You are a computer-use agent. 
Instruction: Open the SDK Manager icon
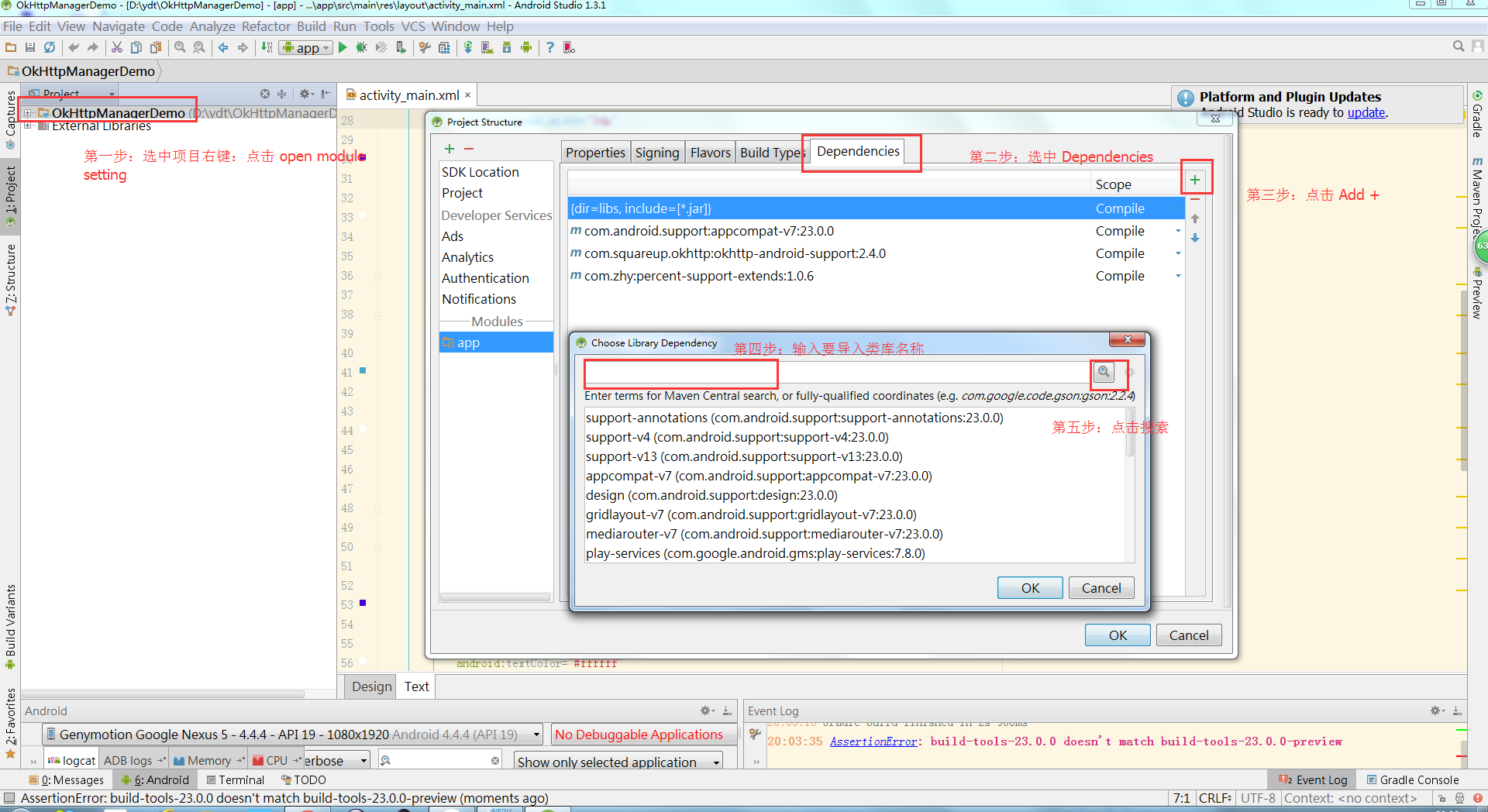coord(507,47)
